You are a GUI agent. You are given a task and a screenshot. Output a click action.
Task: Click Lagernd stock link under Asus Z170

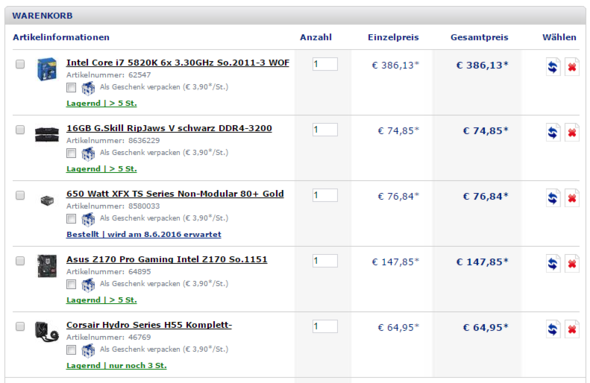click(x=101, y=300)
